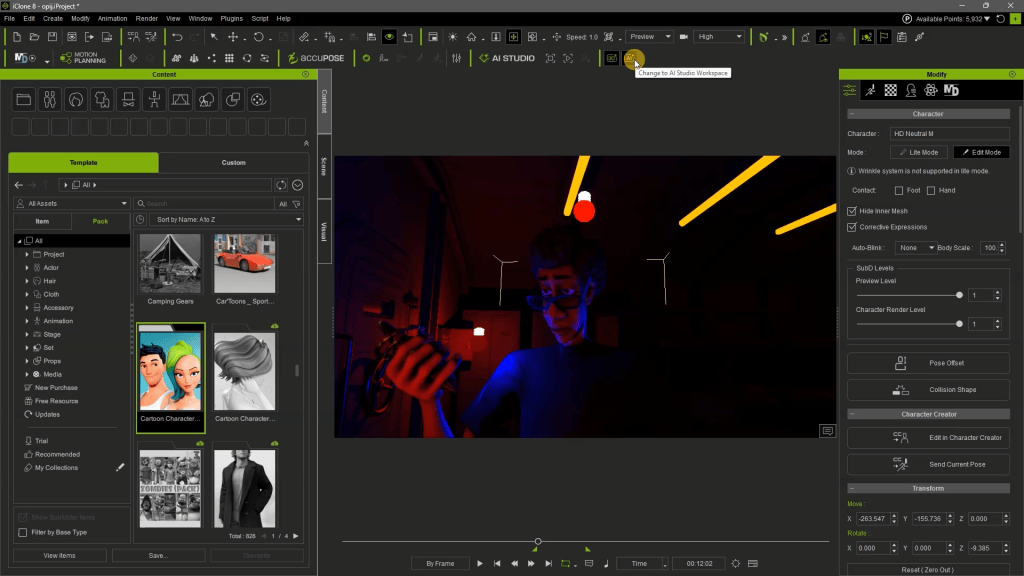Toggle timeline loop playback button
This screenshot has height=576, width=1024.
tap(566, 564)
